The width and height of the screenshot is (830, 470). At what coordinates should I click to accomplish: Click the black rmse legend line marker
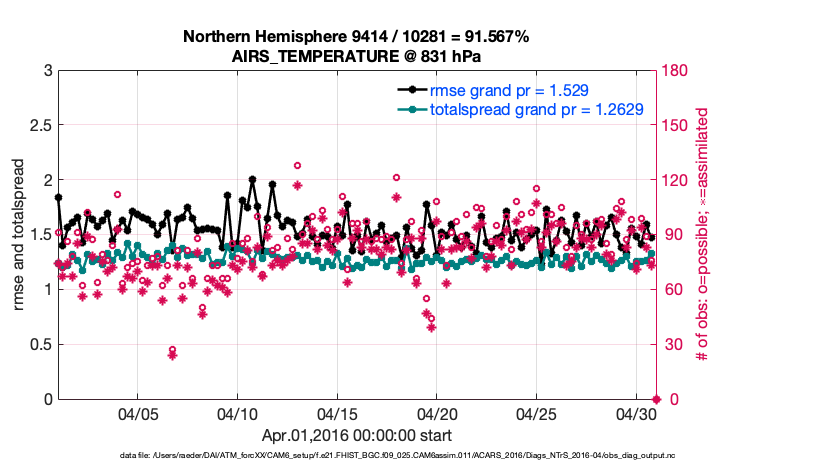click(407, 90)
